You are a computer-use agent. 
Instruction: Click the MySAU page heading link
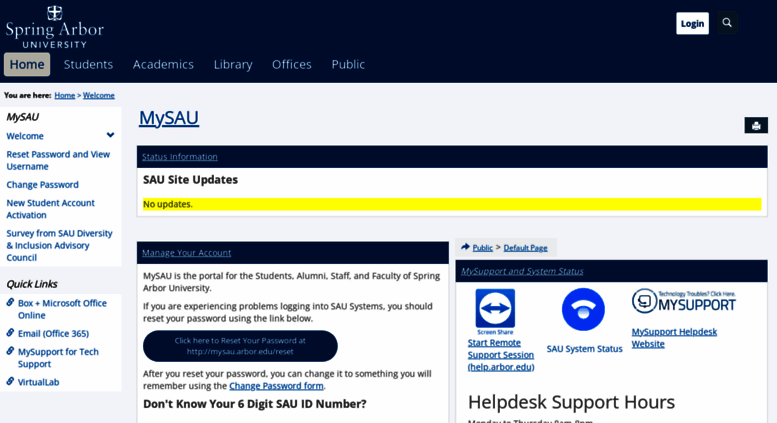(x=169, y=118)
